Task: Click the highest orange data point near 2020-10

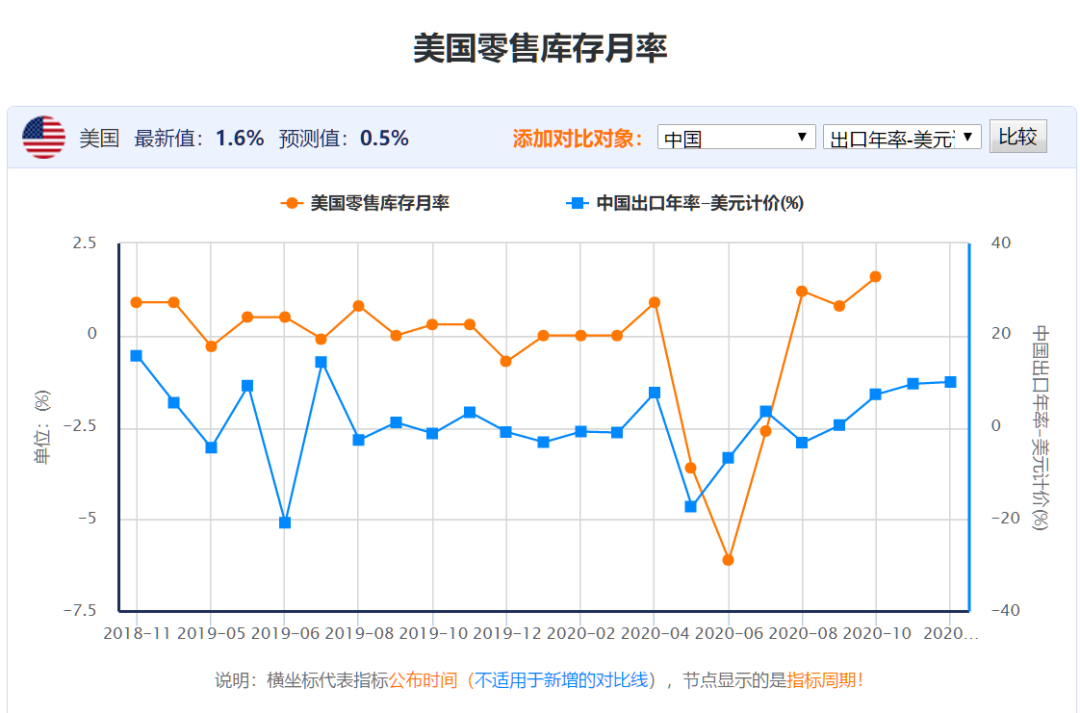Action: coord(877,276)
